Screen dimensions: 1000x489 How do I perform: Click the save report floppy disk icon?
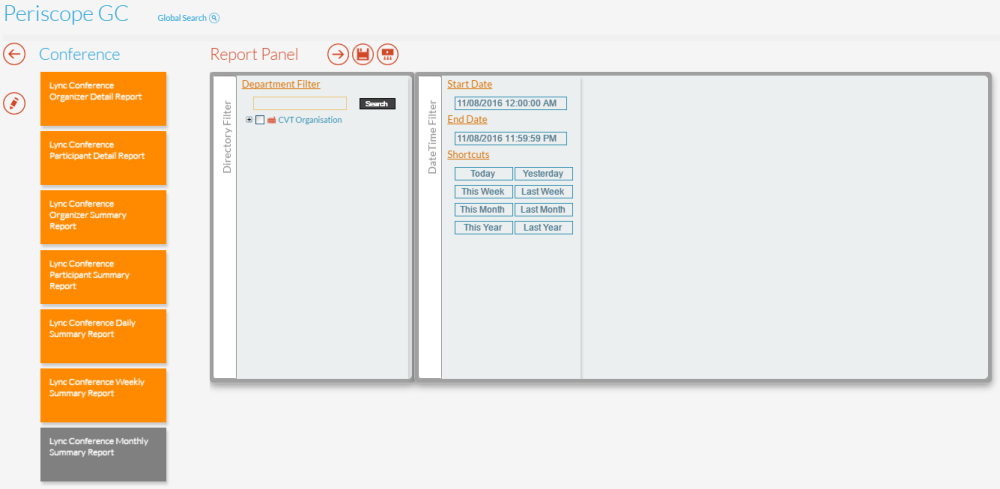[x=363, y=54]
